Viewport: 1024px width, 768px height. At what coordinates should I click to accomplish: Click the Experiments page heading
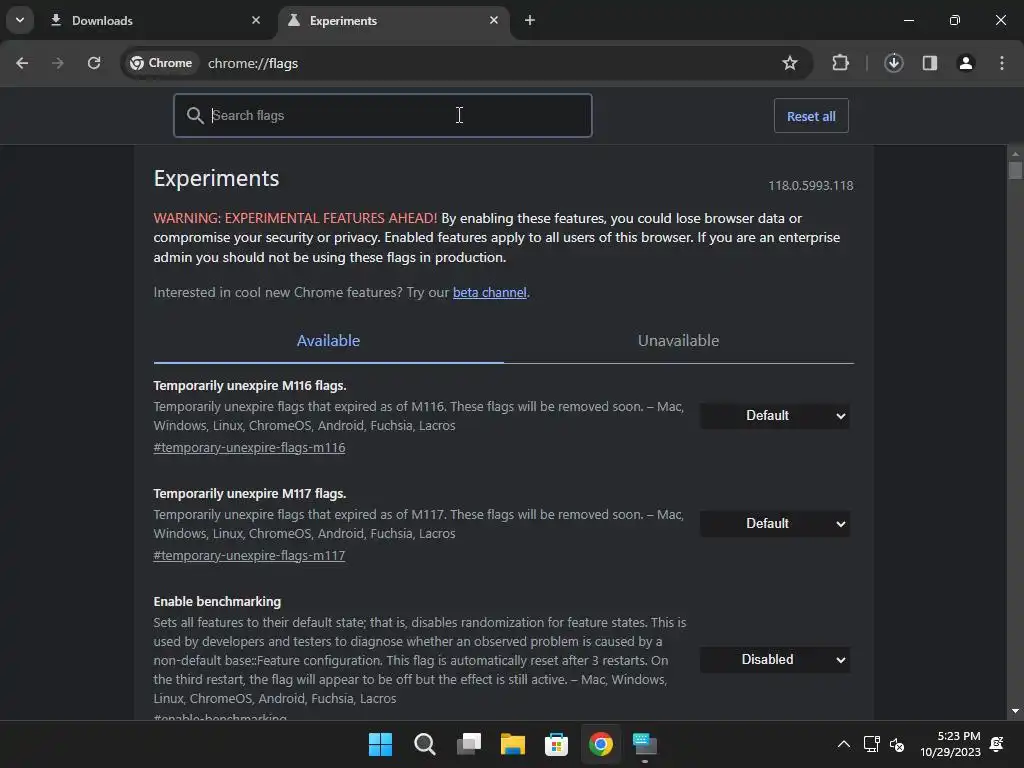pyautogui.click(x=216, y=178)
